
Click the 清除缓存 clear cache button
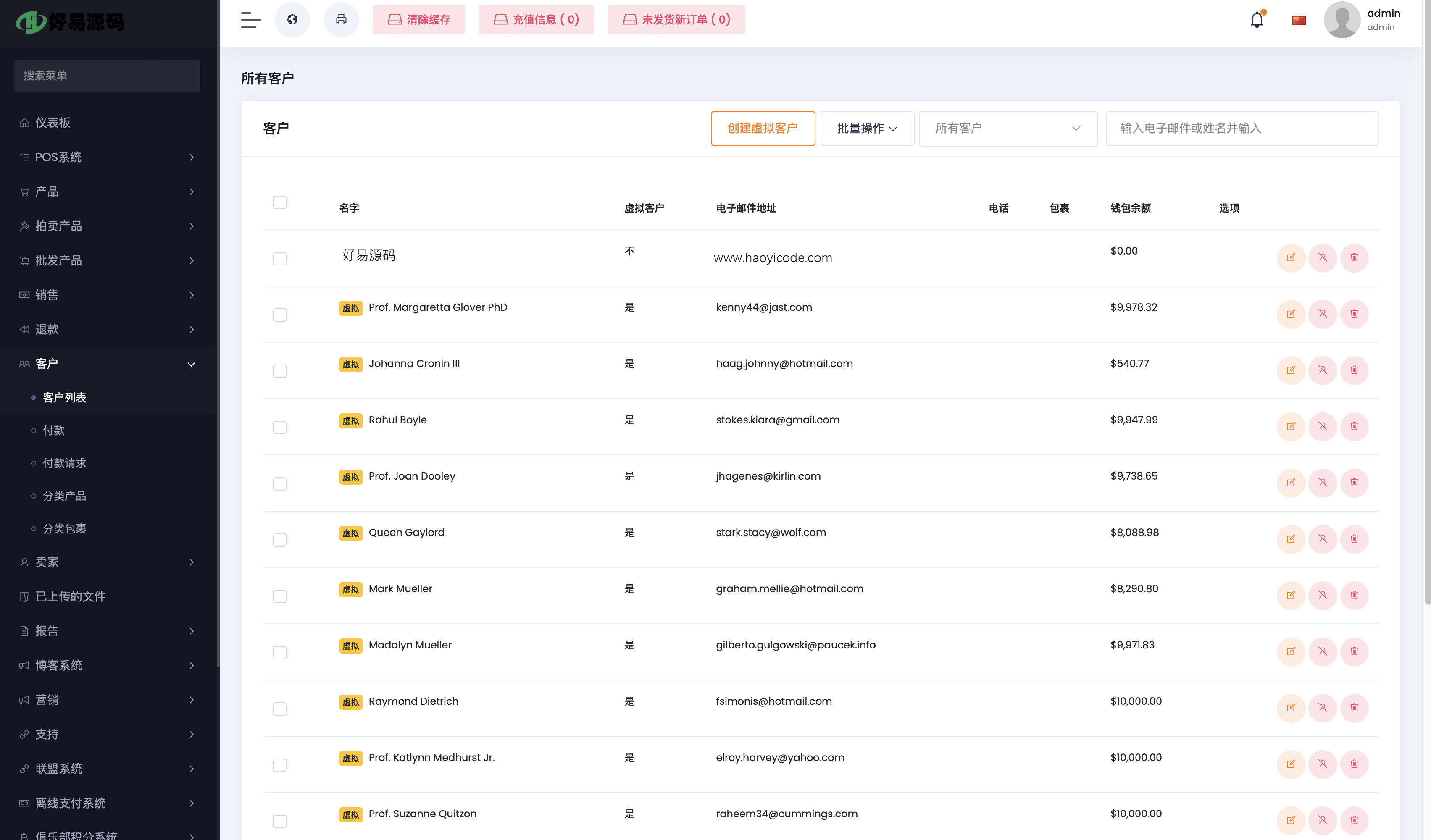tap(418, 20)
